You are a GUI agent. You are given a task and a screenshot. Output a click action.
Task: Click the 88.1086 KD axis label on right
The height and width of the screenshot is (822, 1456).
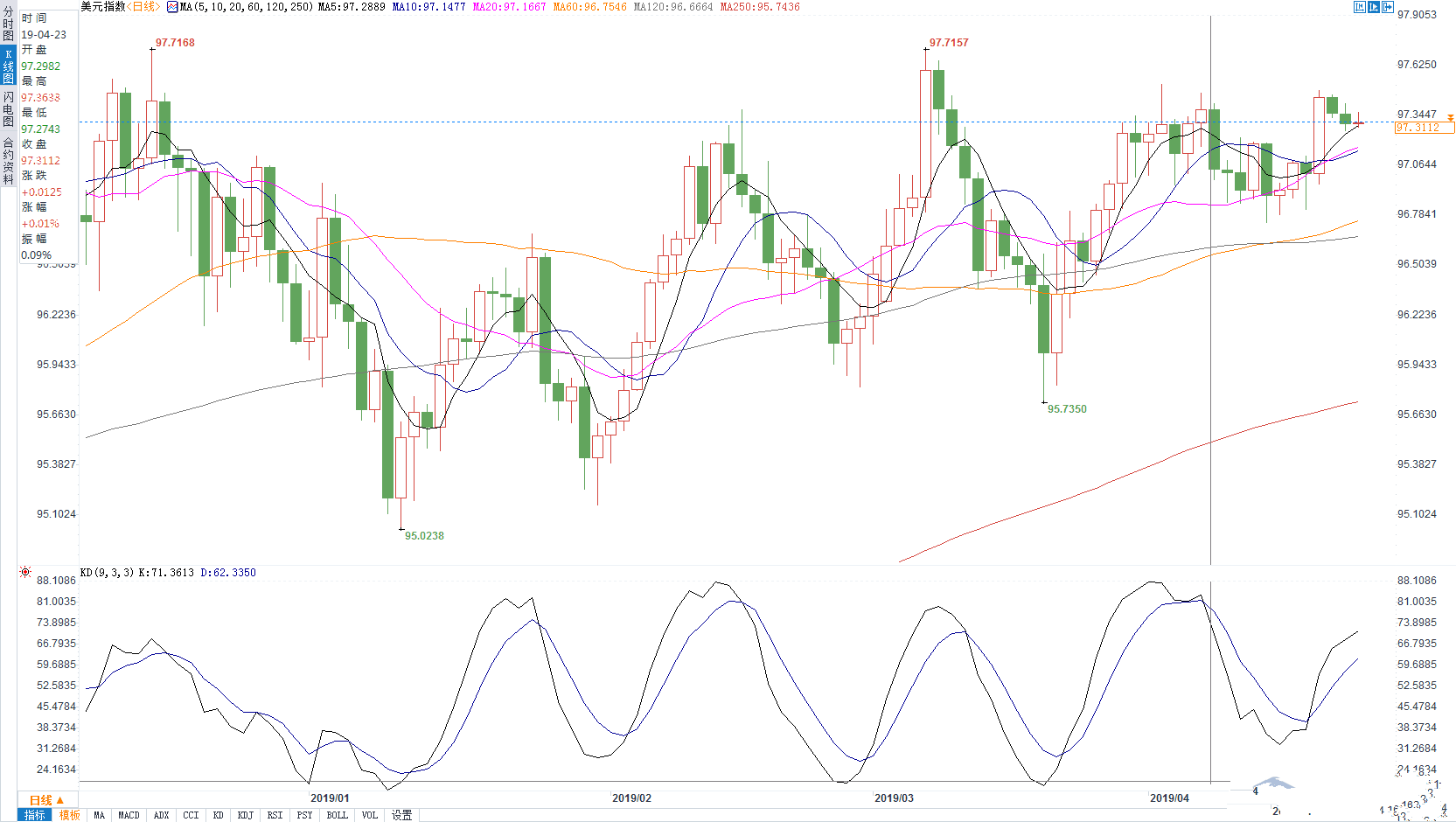(x=1417, y=581)
